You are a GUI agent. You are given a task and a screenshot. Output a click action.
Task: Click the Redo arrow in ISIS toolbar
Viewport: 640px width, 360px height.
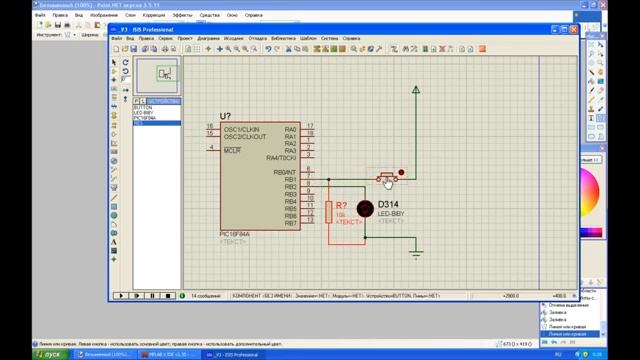pos(277,49)
